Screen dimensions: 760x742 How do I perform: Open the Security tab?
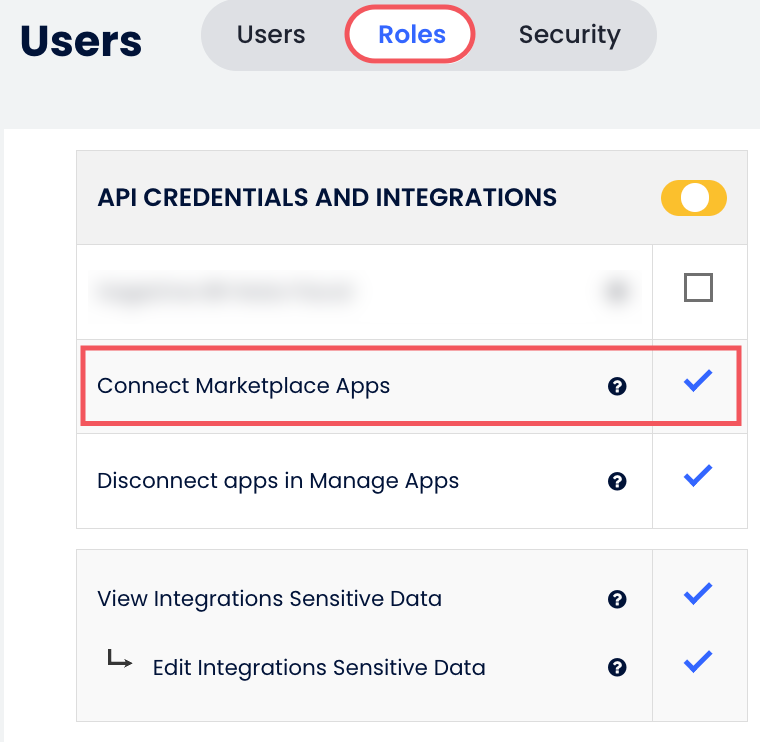pyautogui.click(x=569, y=35)
